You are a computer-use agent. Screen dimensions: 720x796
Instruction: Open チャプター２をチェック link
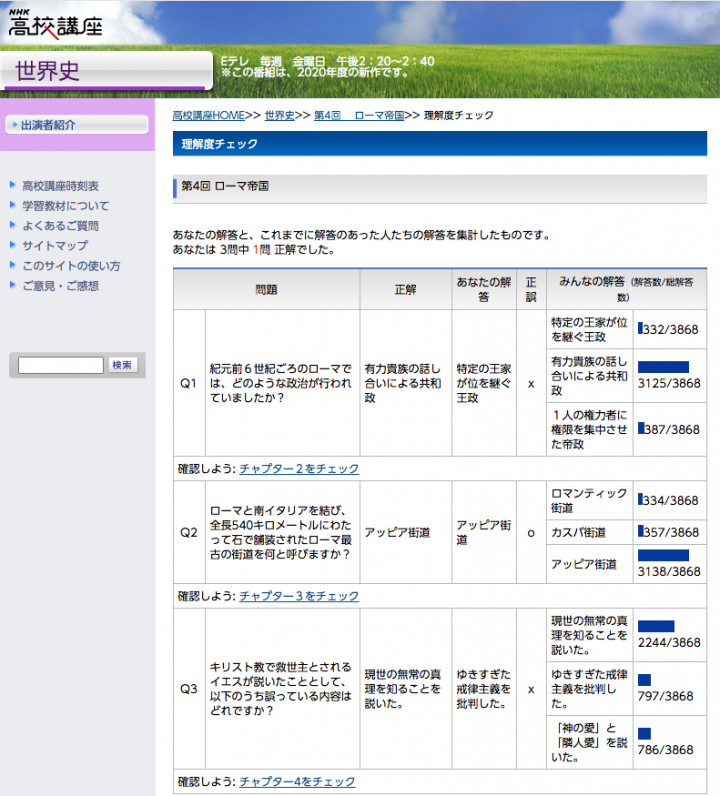coord(298,468)
